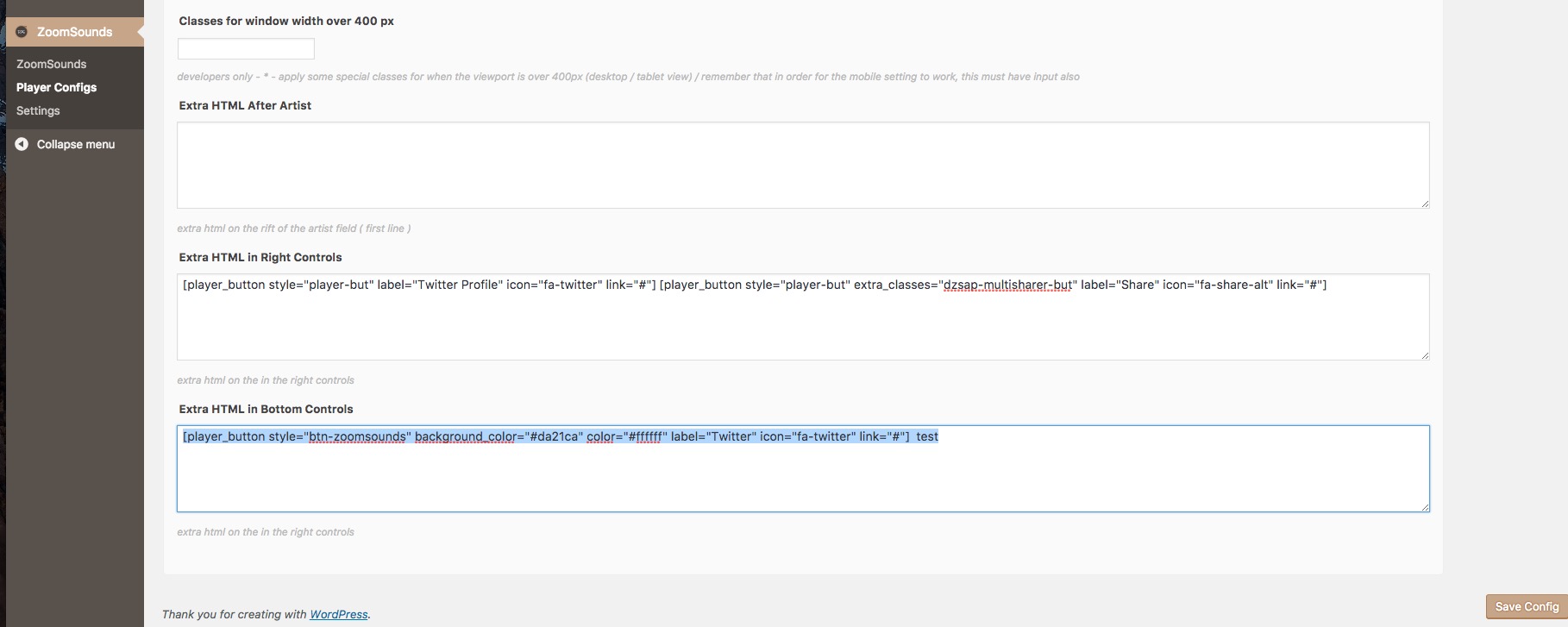Open the Player Configs submenu item

(56, 87)
